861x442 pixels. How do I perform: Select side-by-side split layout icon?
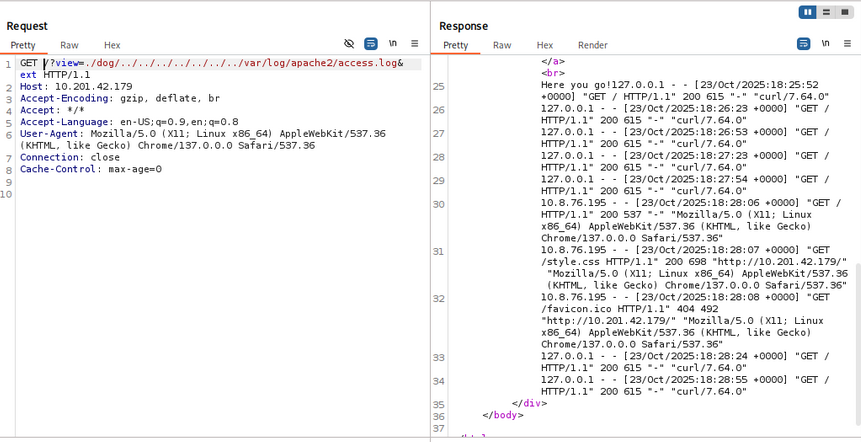click(x=807, y=12)
